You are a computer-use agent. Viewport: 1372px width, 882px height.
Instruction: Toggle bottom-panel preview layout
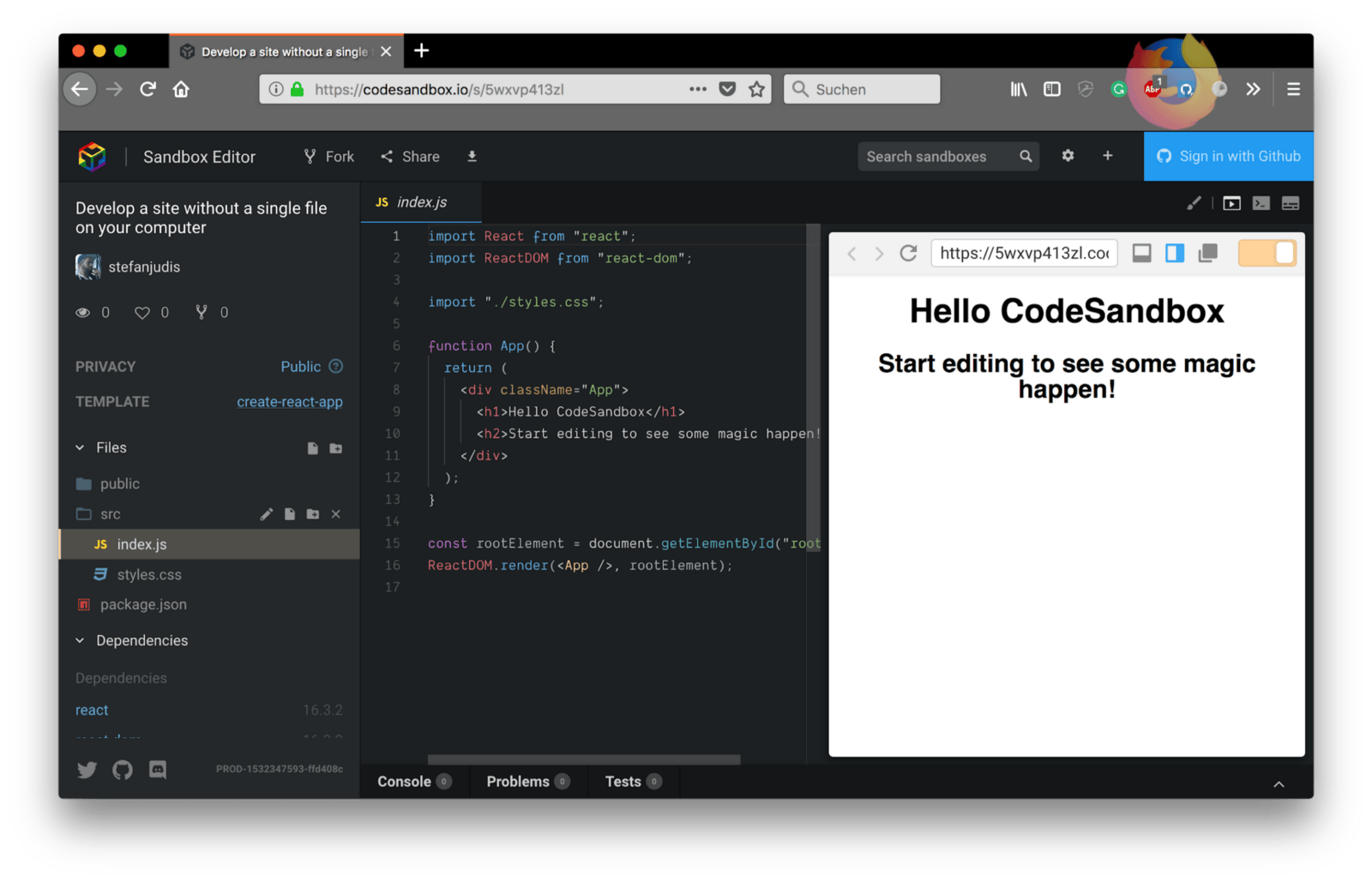(x=1141, y=253)
